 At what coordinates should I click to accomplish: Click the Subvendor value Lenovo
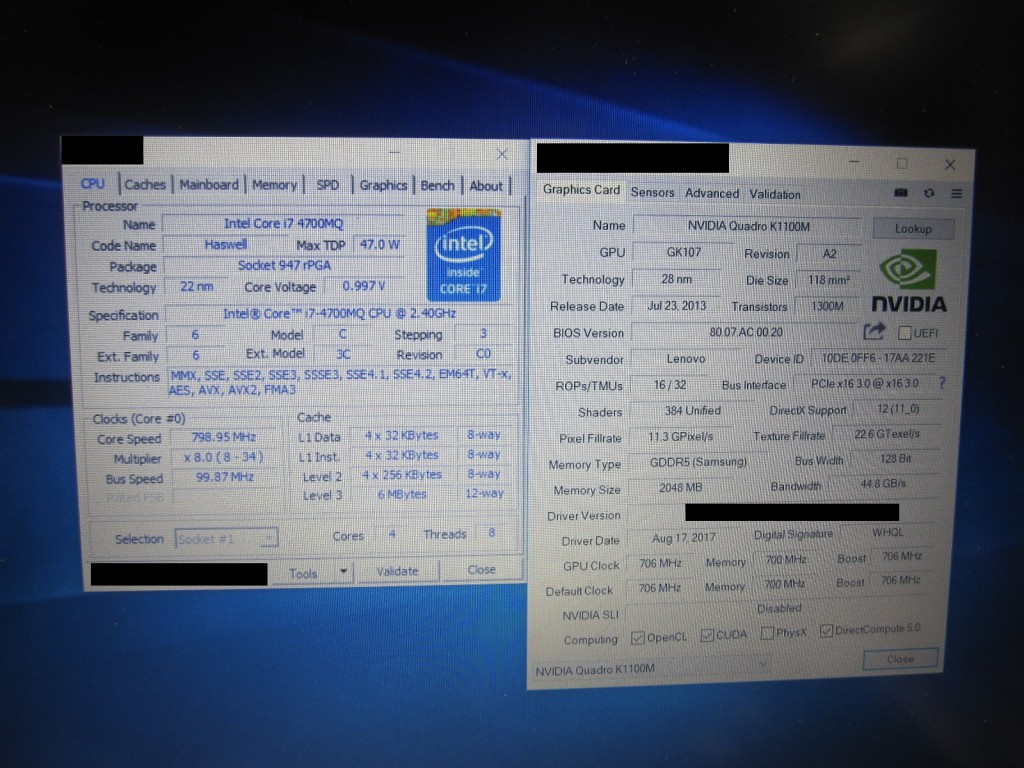coord(686,359)
